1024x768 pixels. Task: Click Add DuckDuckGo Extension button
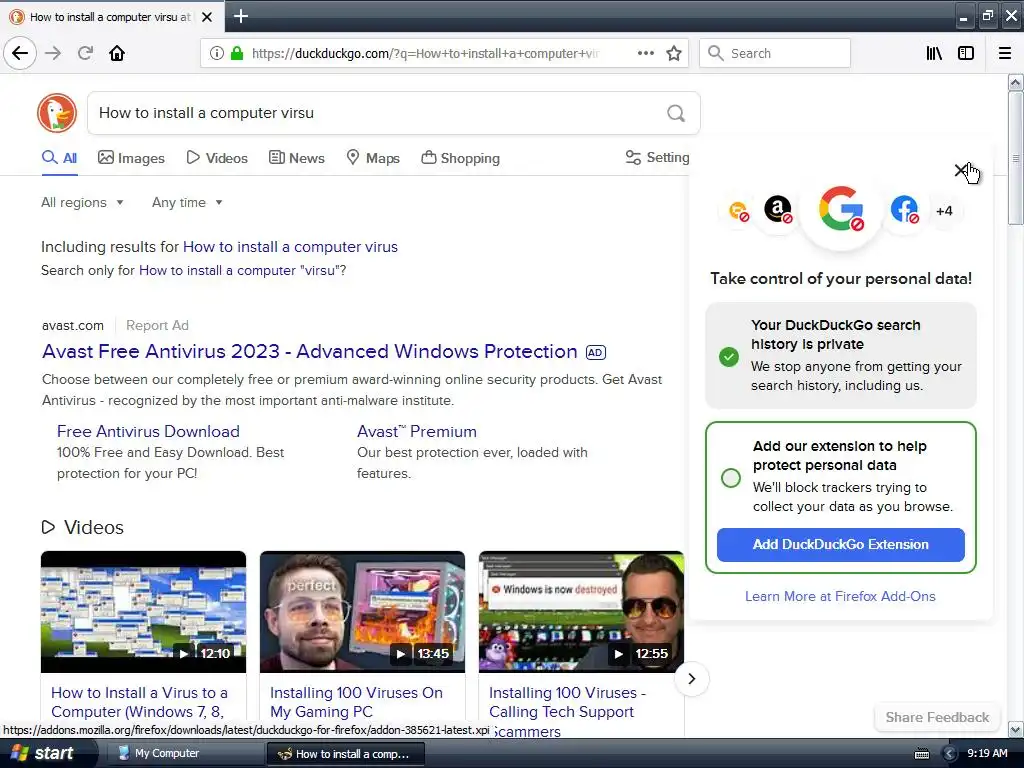point(840,545)
